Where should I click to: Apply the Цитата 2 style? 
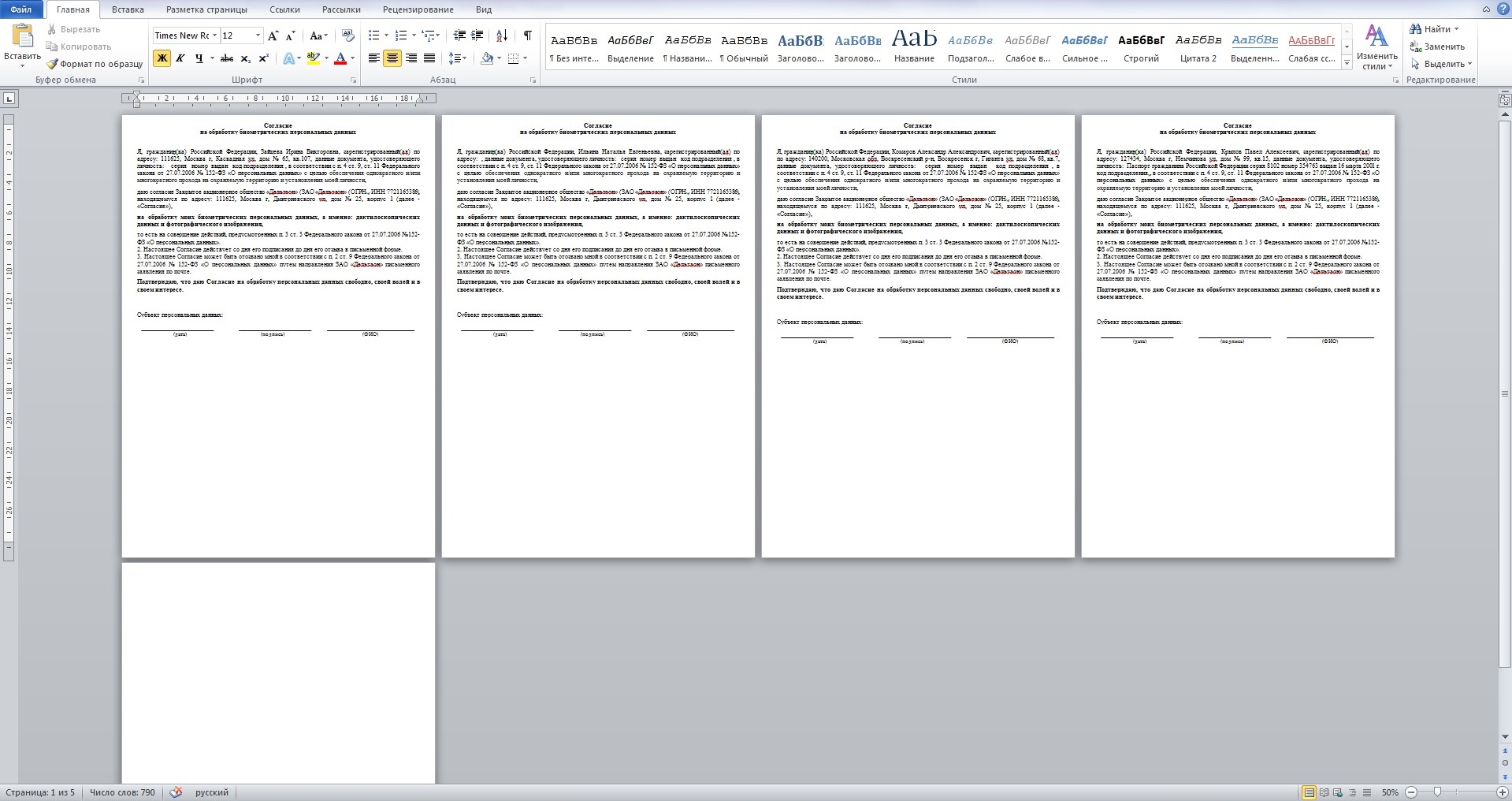1198,47
